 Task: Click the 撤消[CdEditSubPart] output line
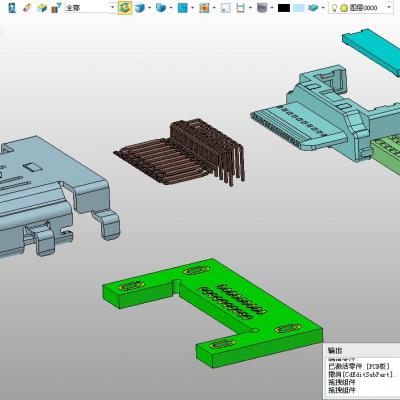(x=361, y=374)
